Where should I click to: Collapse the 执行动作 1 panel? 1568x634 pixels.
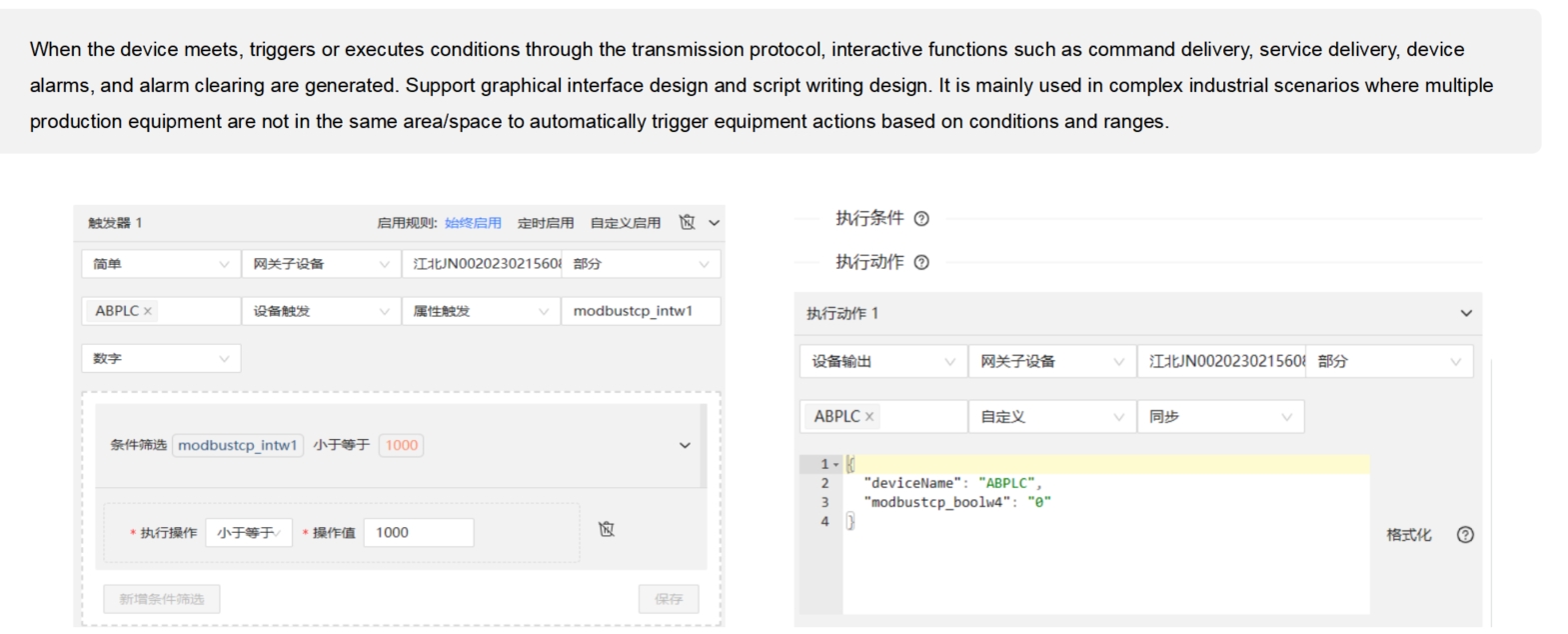(x=1465, y=313)
